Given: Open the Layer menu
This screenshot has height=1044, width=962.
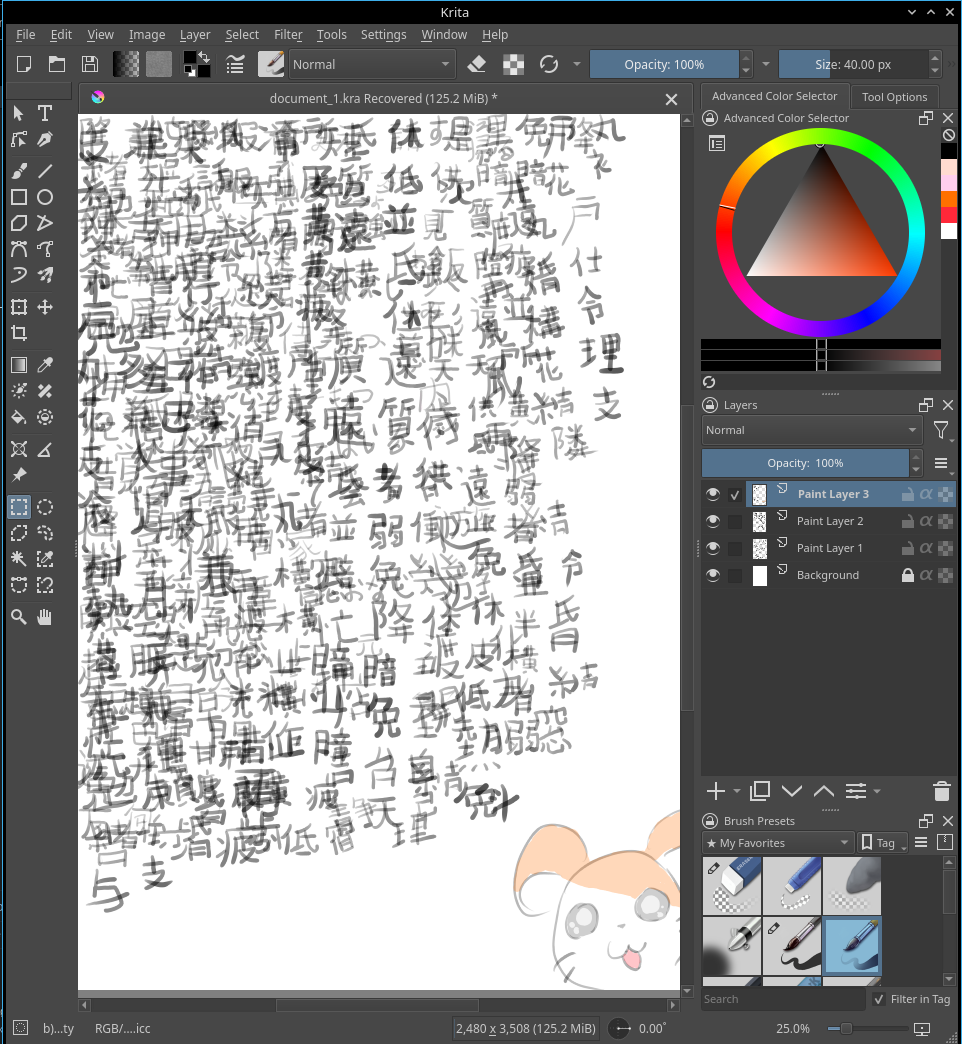Looking at the screenshot, I should [x=194, y=35].
